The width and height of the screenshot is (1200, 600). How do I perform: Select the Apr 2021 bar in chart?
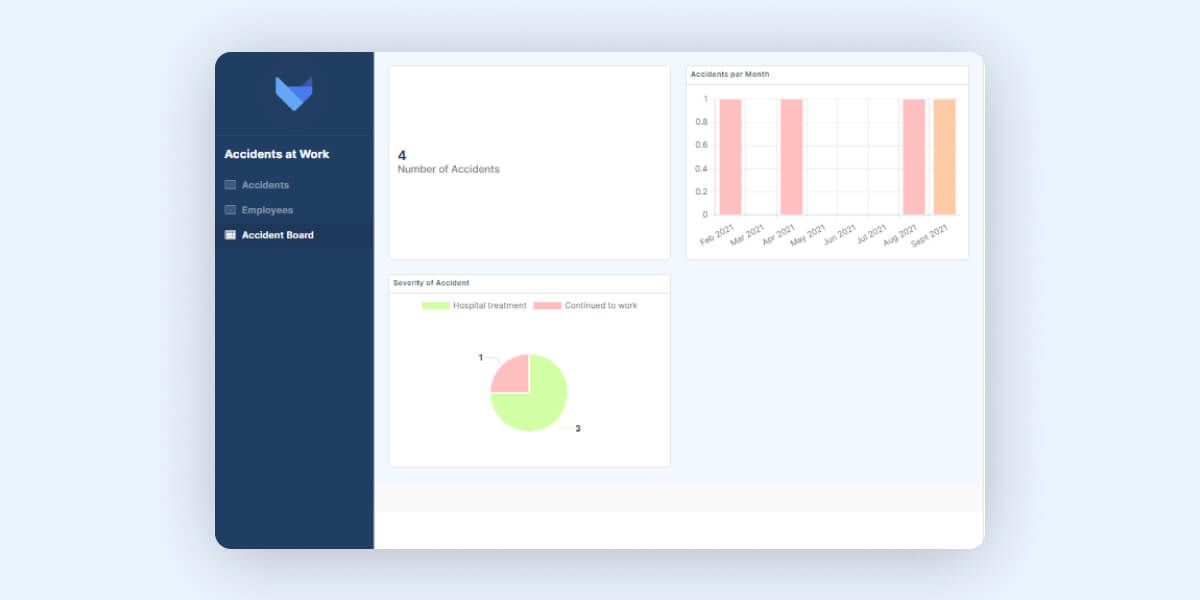(x=791, y=157)
